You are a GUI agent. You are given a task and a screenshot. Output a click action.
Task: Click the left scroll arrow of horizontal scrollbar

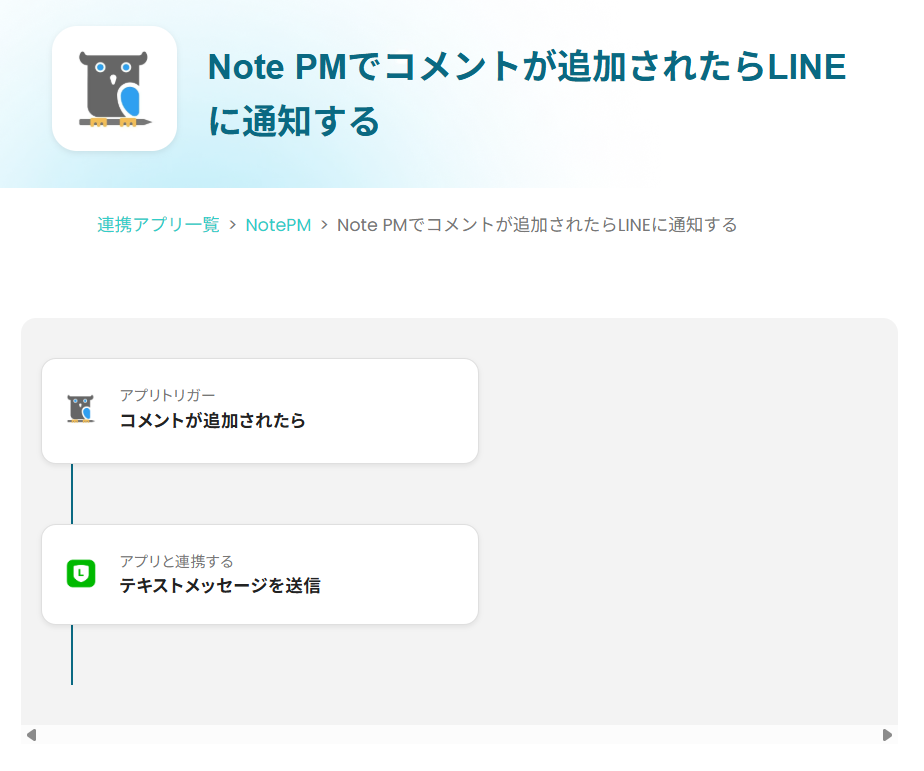32,735
